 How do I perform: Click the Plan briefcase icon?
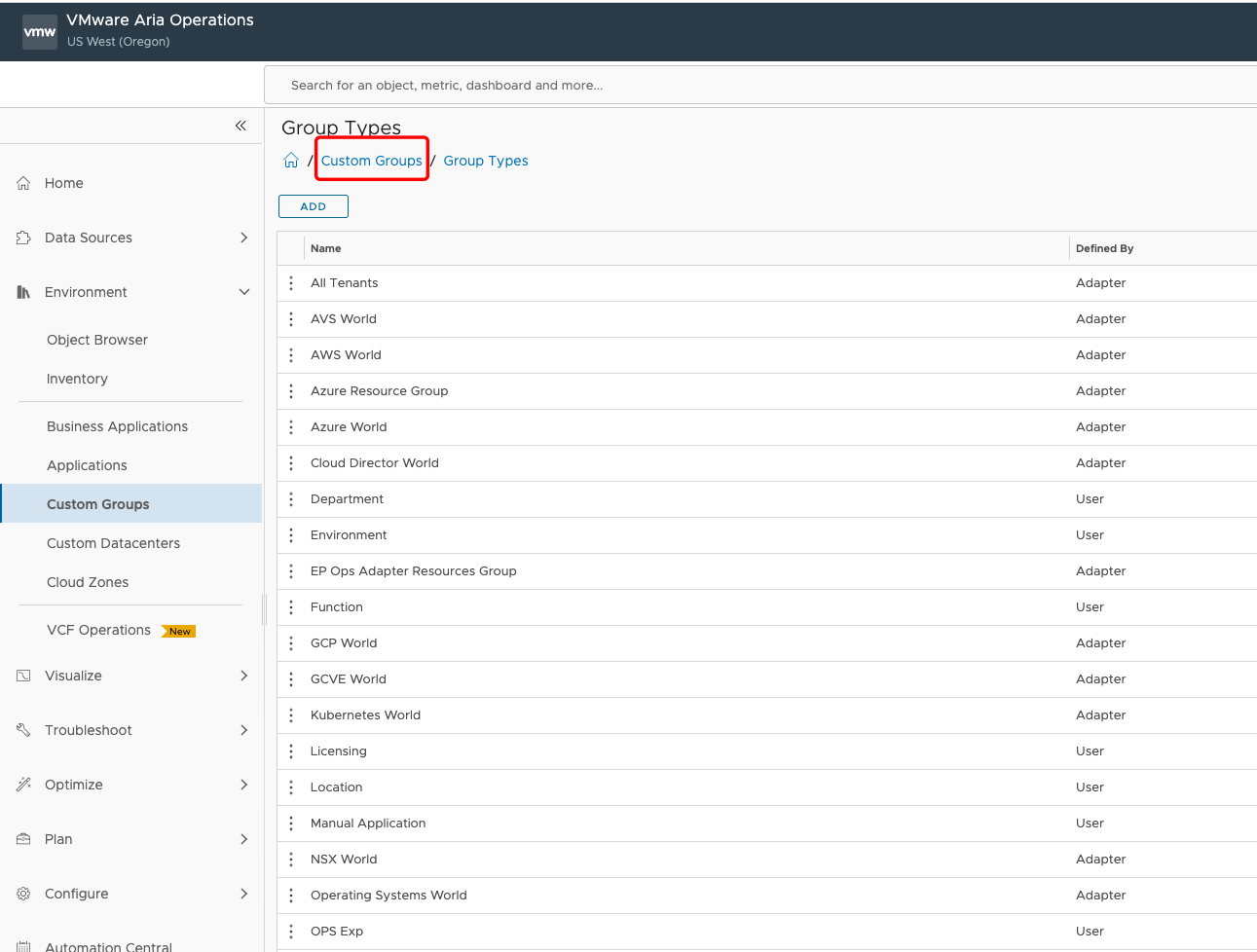click(x=23, y=839)
